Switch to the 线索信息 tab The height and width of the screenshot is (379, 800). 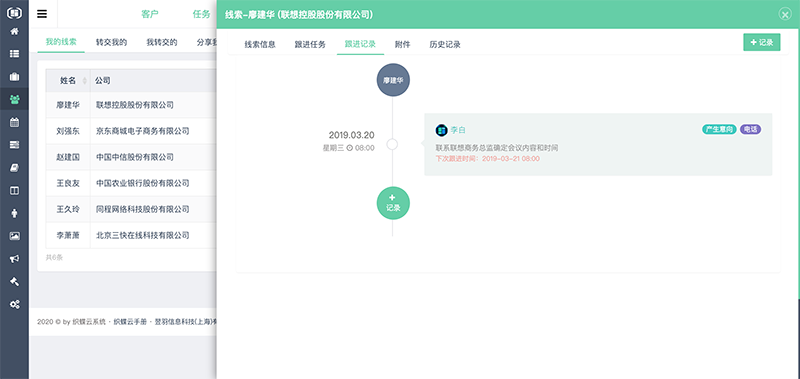coord(260,44)
